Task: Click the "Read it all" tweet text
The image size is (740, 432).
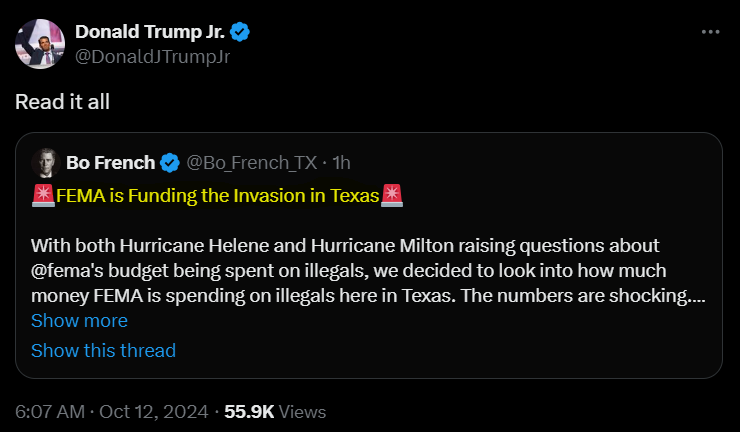Action: (63, 101)
